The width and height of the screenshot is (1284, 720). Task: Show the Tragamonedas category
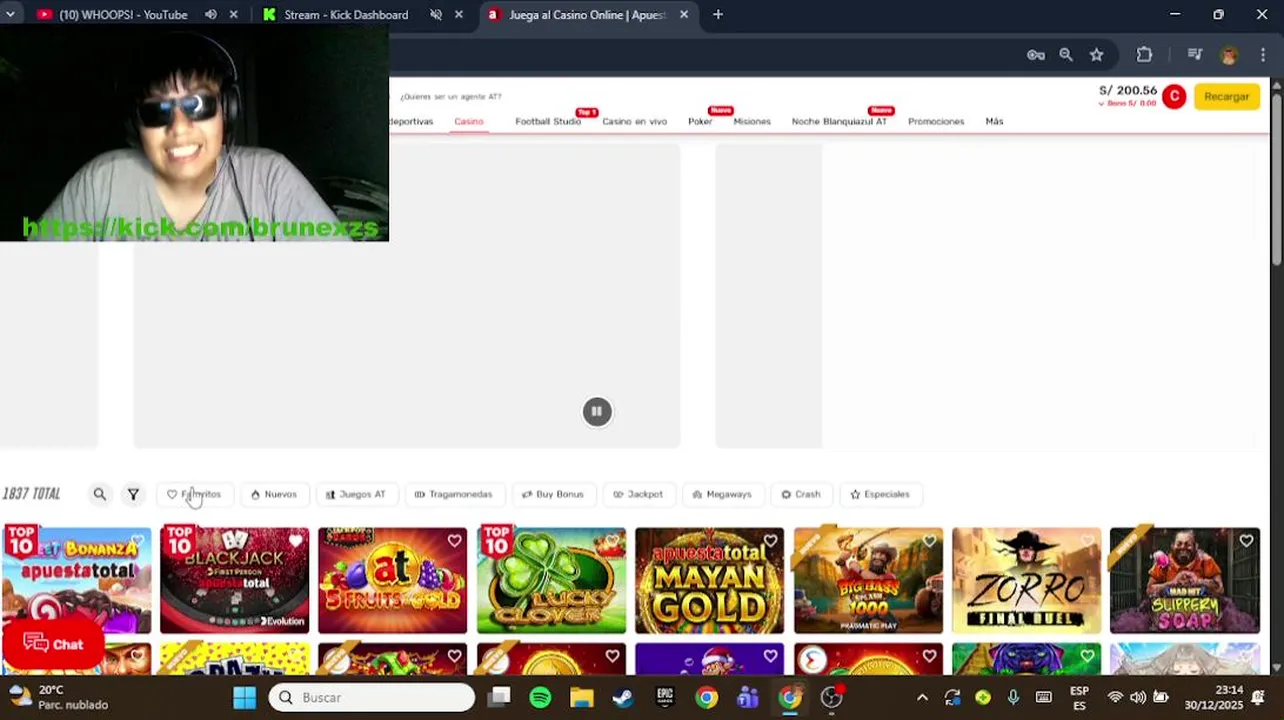coord(453,494)
